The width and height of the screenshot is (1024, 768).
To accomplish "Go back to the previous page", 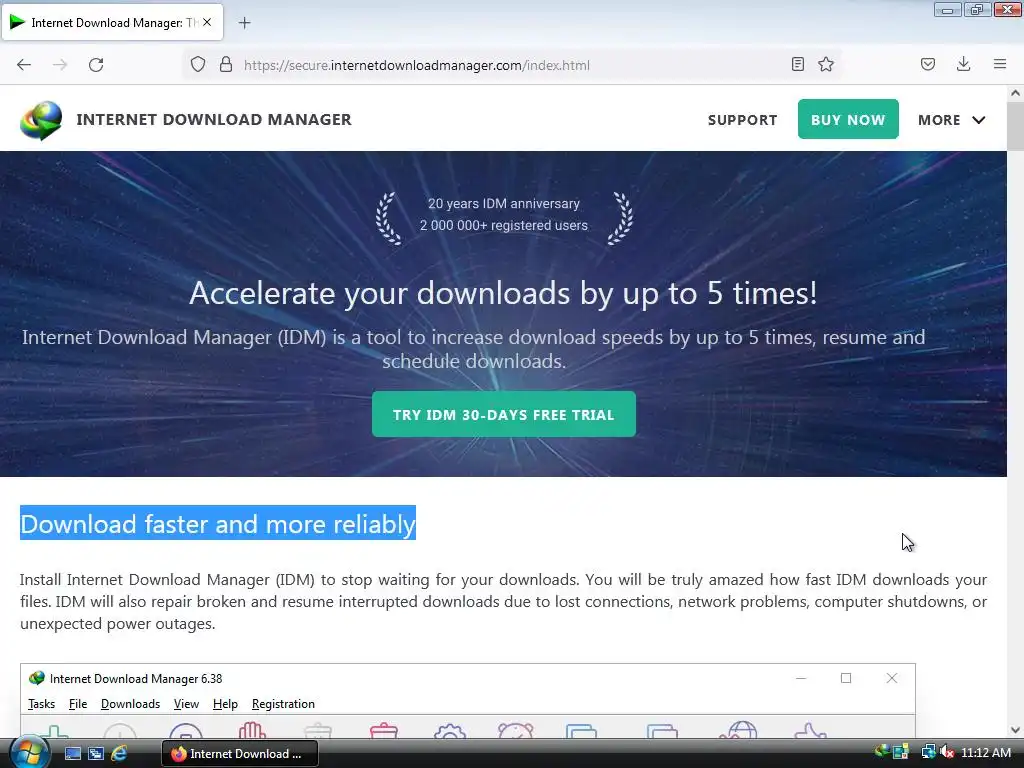I will [x=24, y=65].
